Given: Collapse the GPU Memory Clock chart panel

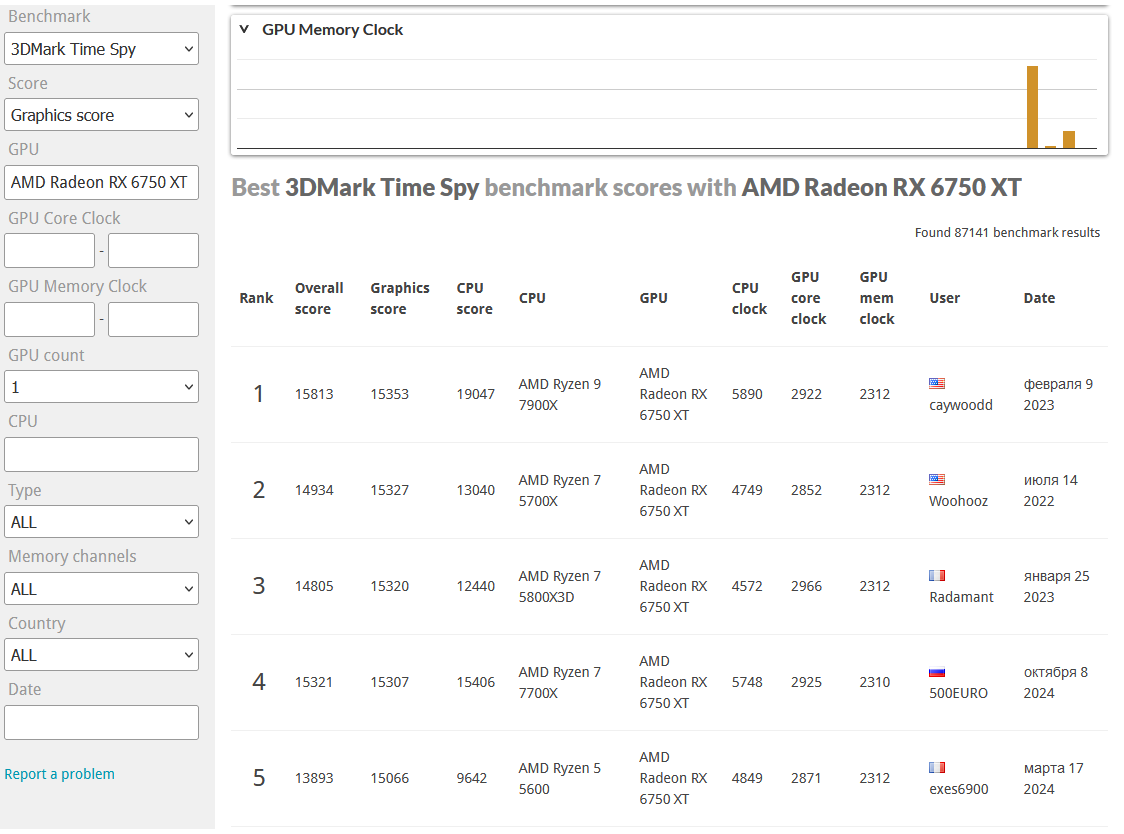Looking at the screenshot, I should [x=244, y=30].
